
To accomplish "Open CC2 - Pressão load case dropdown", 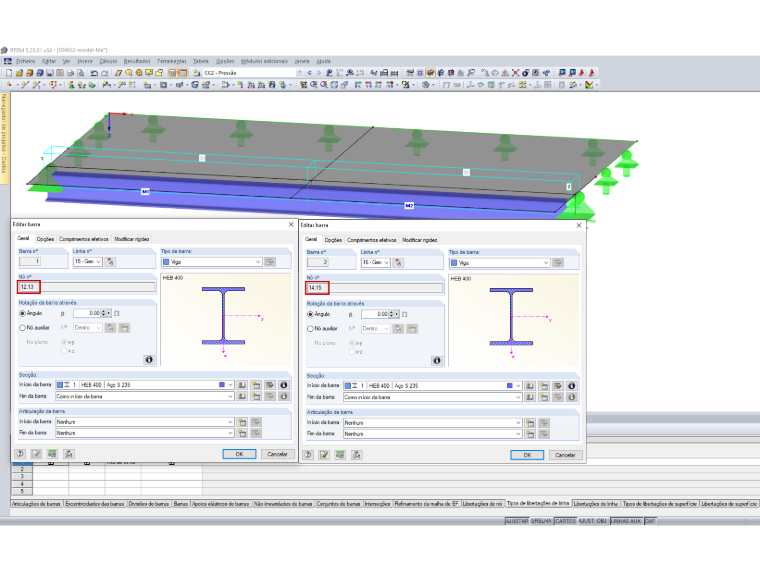I will [299, 73].
